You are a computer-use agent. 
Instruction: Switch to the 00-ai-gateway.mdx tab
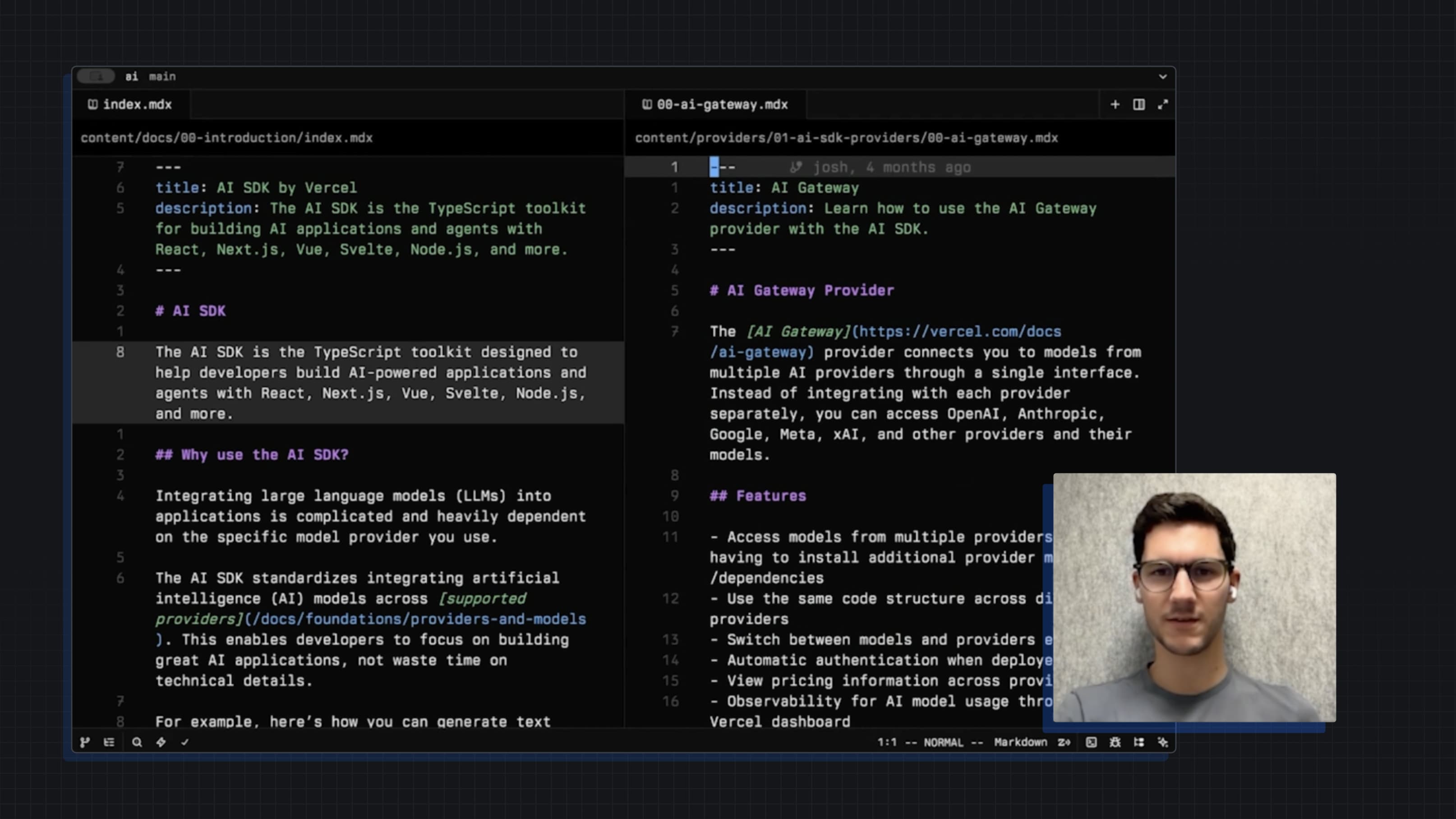715,105
